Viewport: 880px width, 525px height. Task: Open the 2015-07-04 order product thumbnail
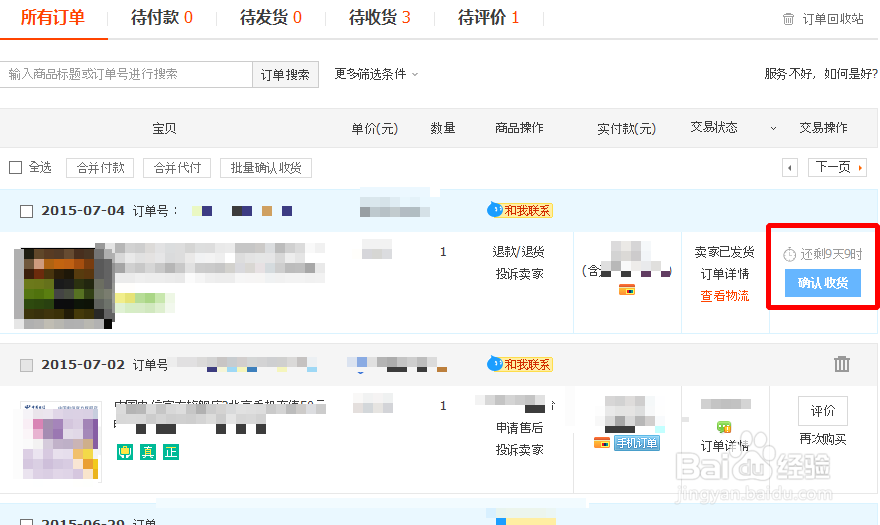pos(62,287)
